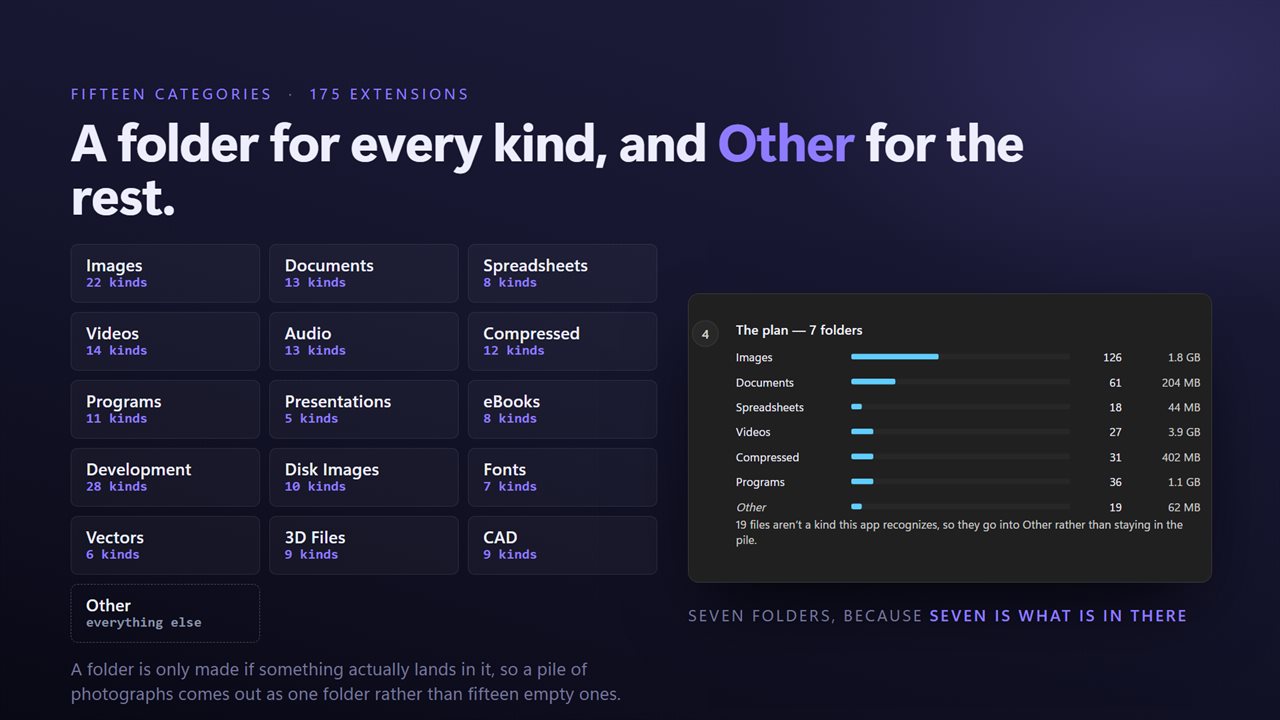Open the Audio 13 kinds card
Viewport: 1280px width, 720px height.
coord(364,341)
